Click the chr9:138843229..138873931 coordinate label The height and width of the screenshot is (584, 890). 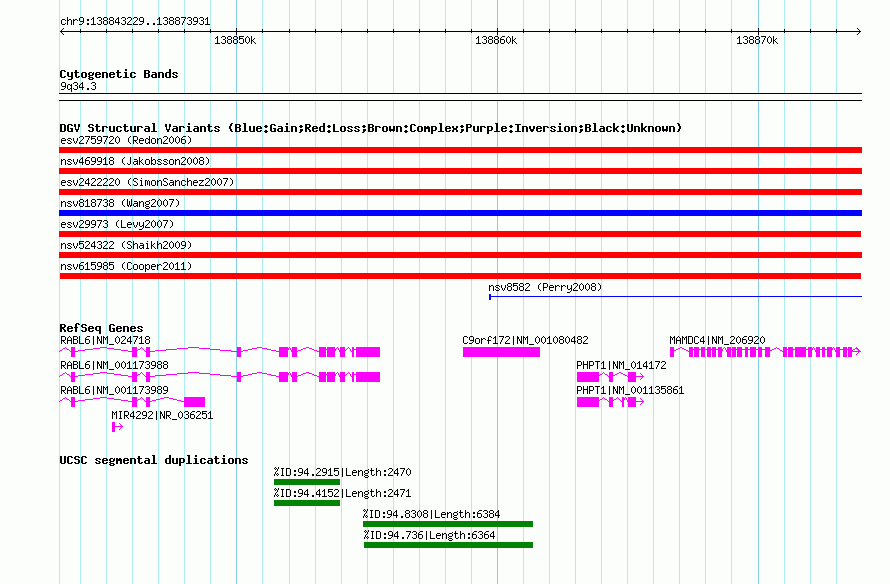(x=135, y=22)
